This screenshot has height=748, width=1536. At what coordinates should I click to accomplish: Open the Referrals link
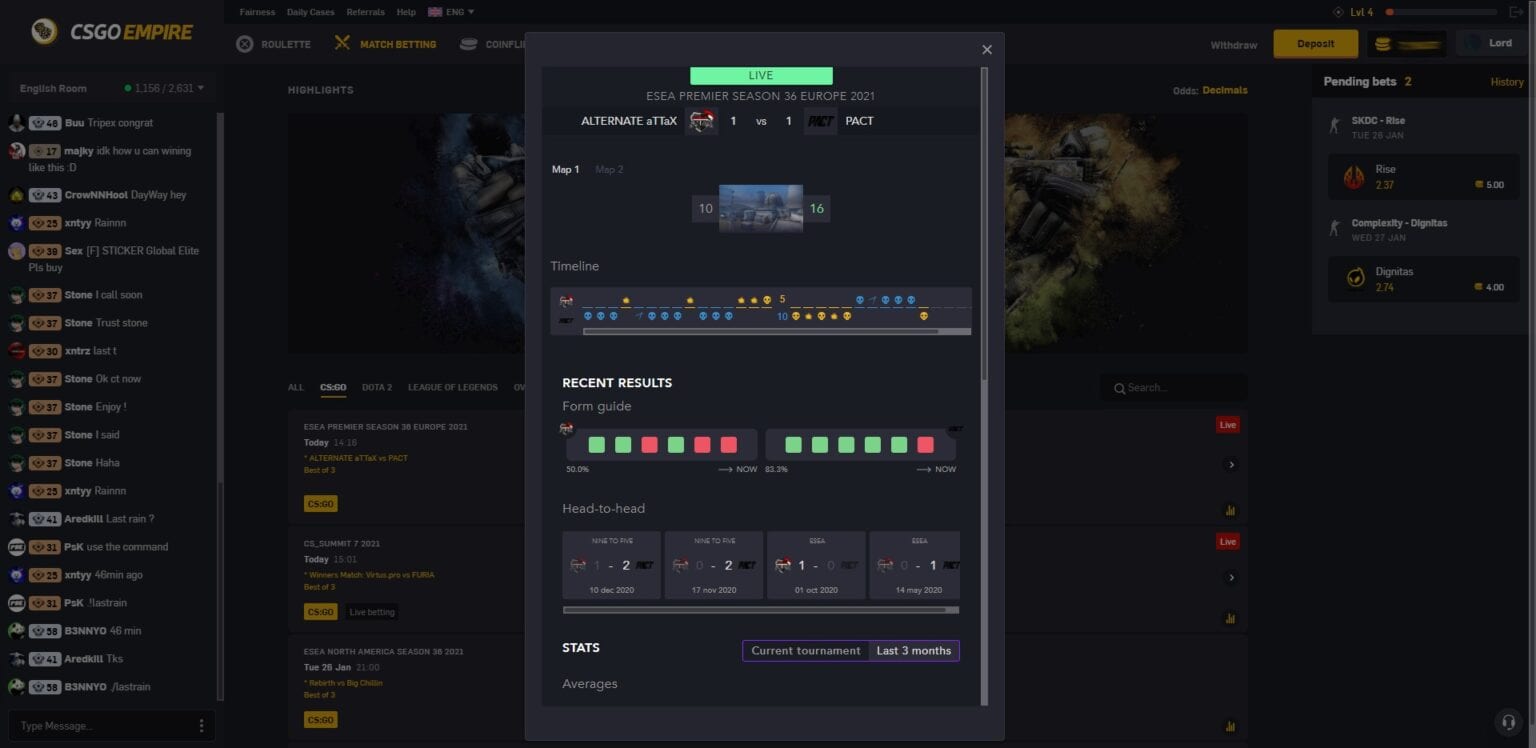pyautogui.click(x=365, y=12)
